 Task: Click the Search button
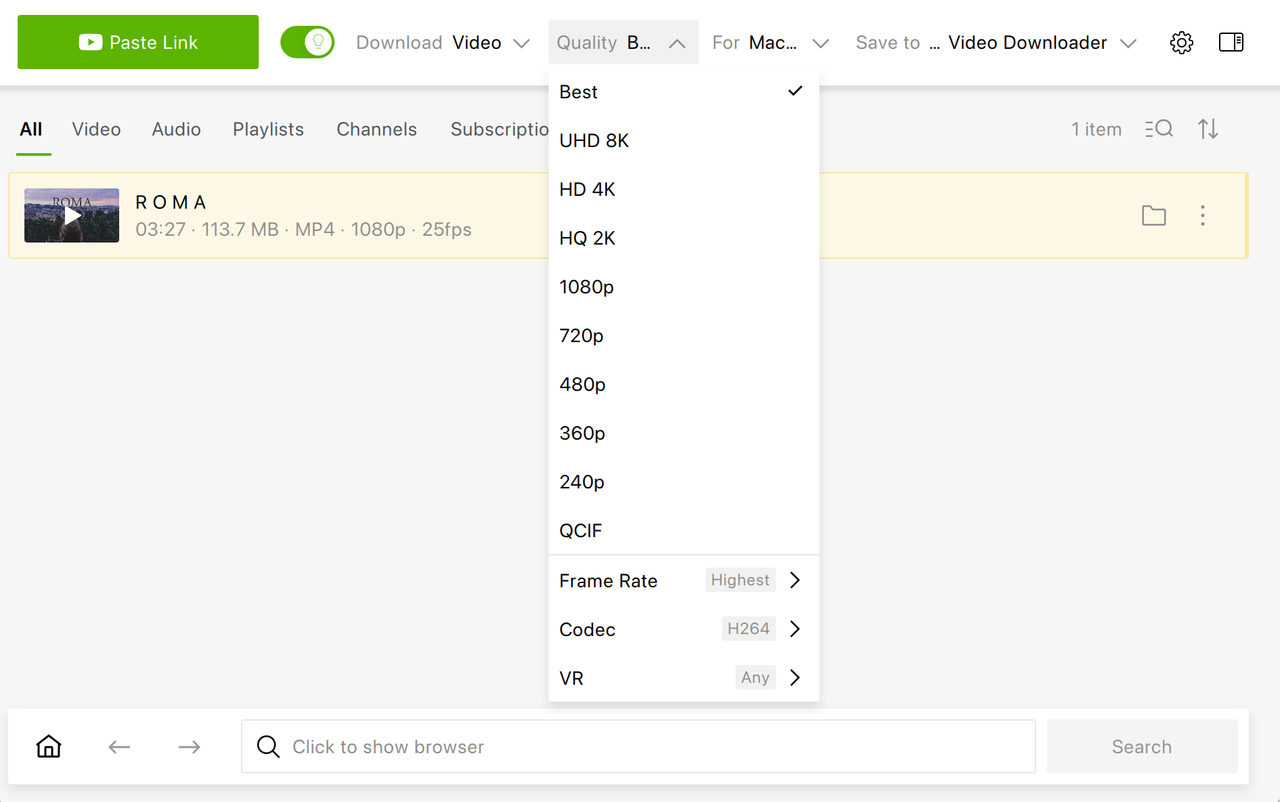(1142, 747)
